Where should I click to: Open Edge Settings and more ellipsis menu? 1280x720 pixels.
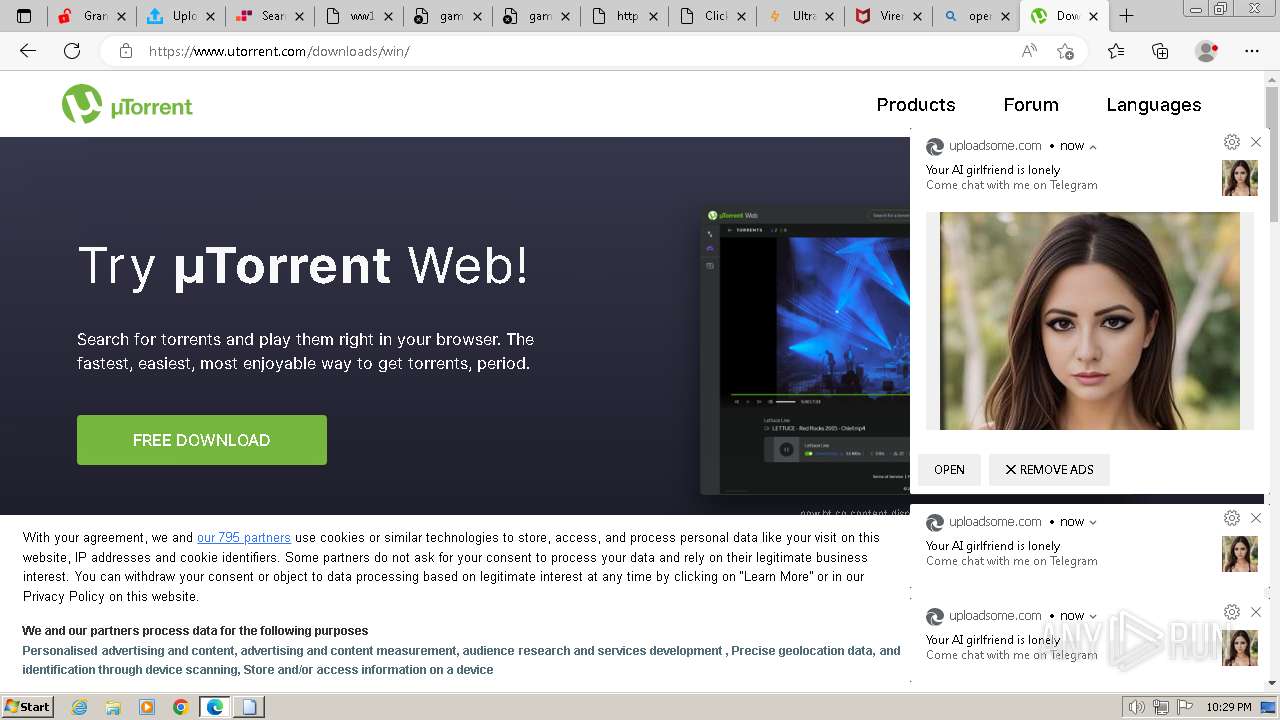click(1252, 51)
